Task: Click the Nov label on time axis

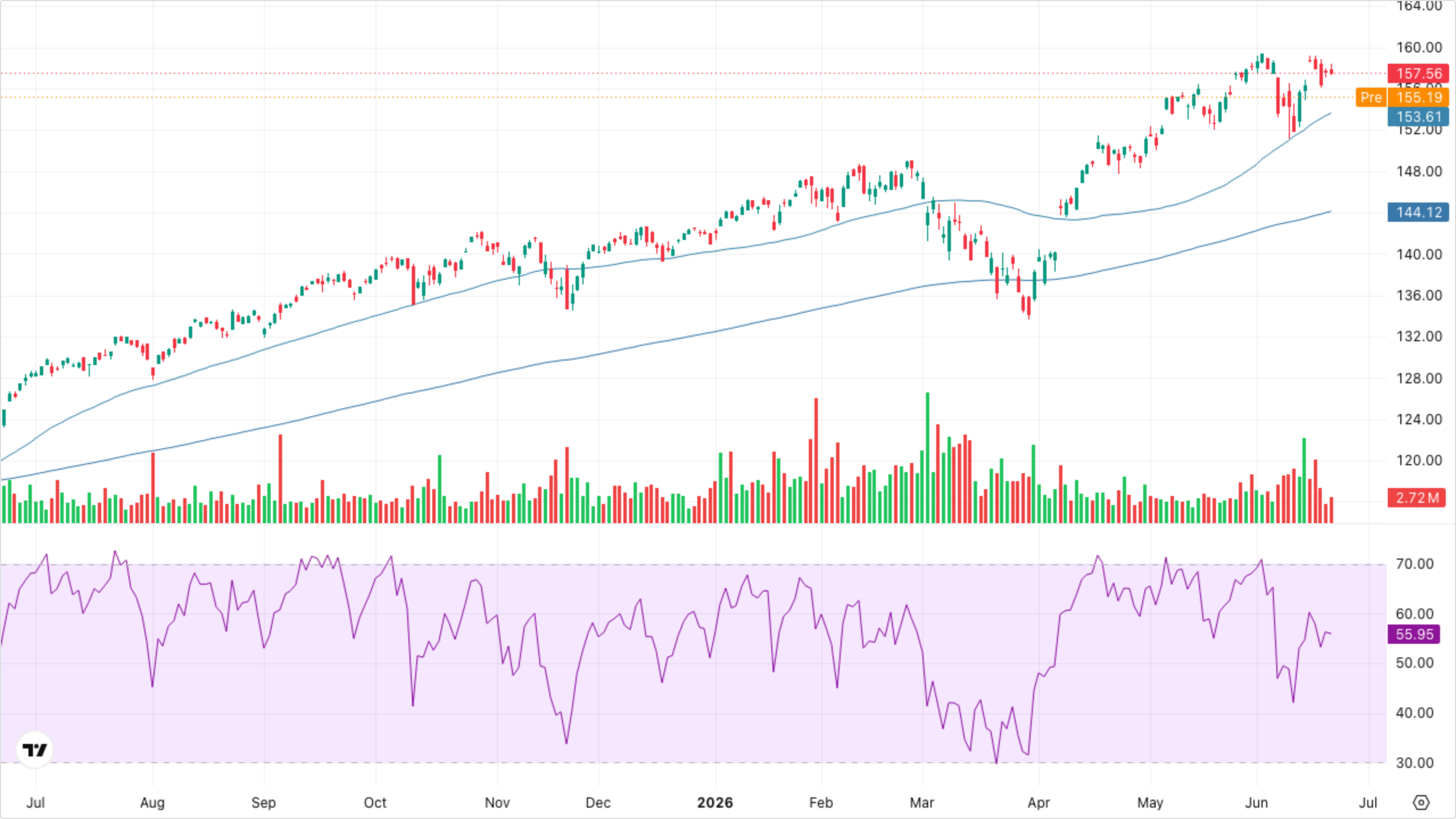Action: [x=497, y=803]
